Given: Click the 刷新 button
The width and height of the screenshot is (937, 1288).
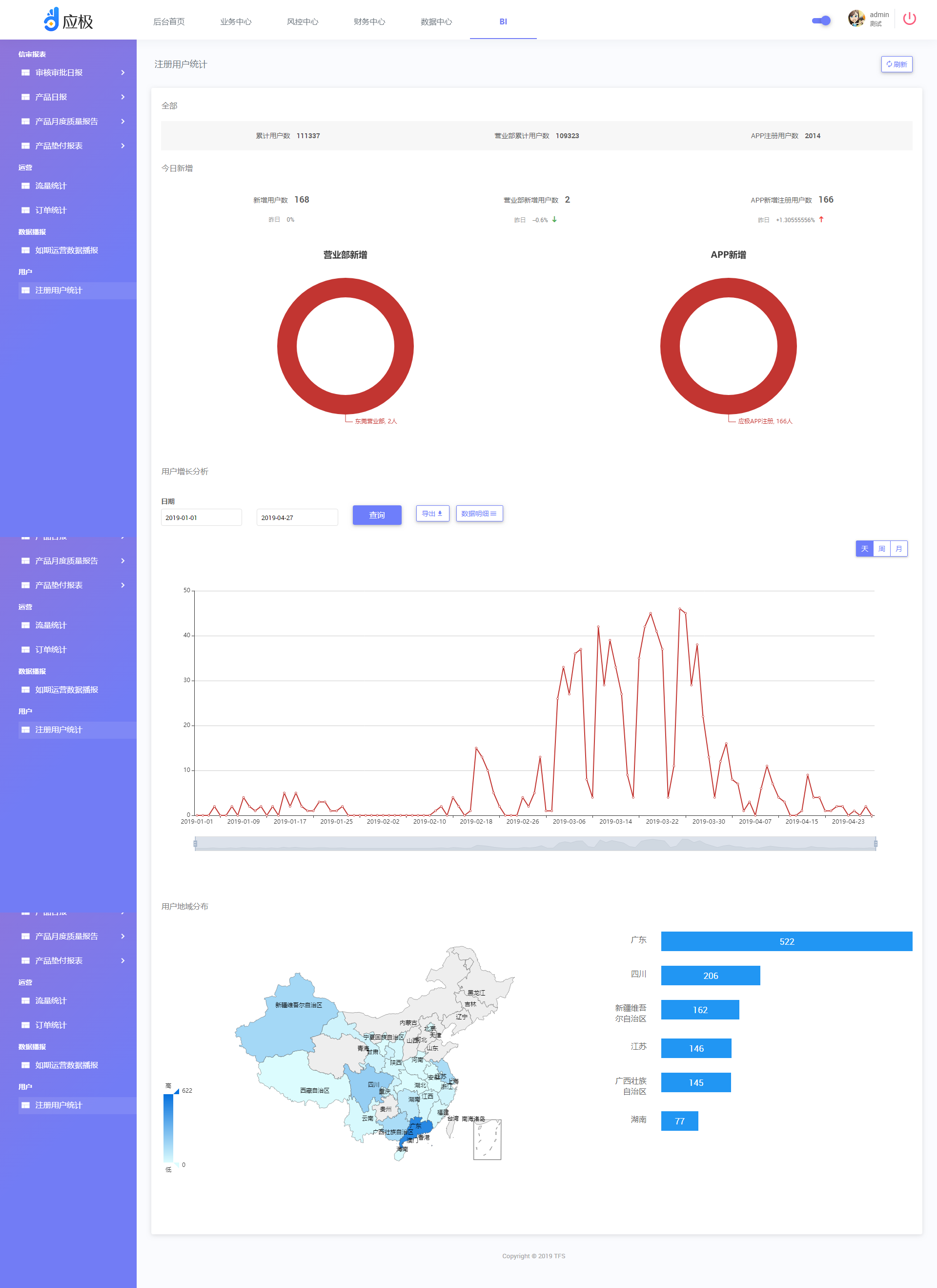Looking at the screenshot, I should click(x=896, y=64).
